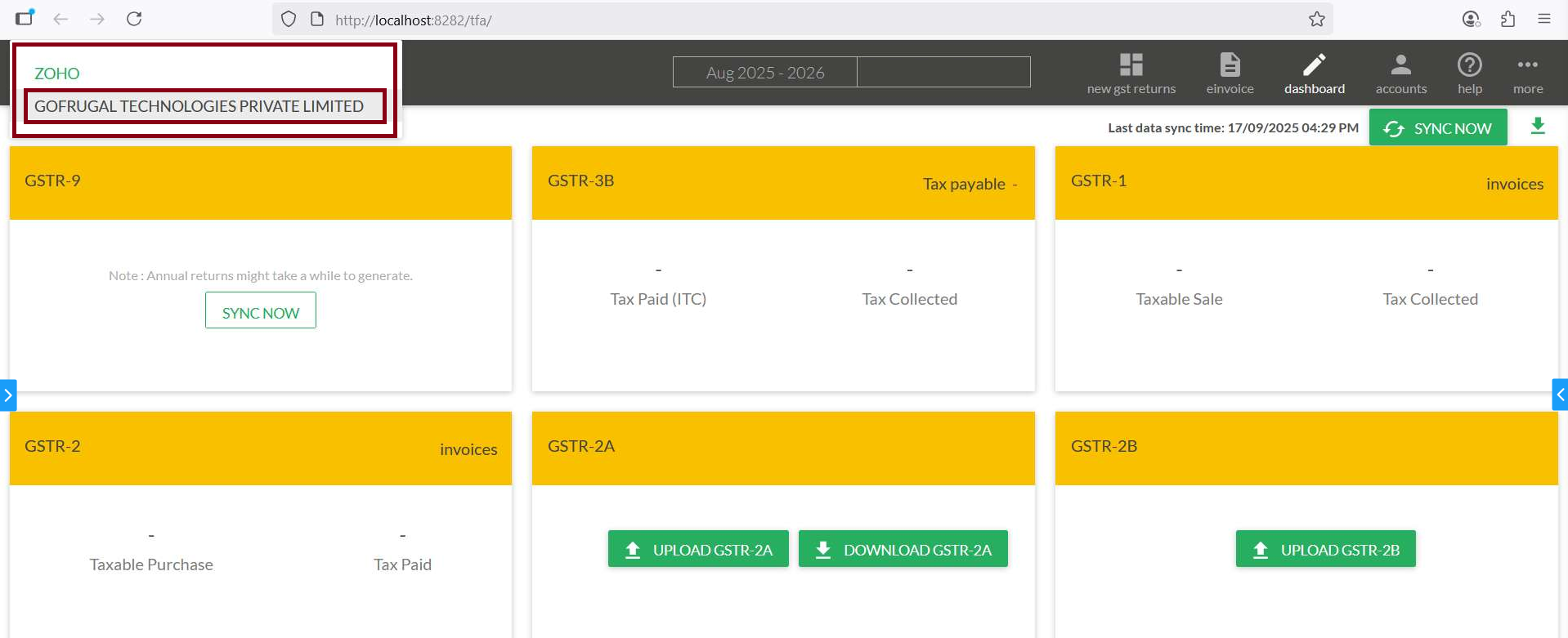Click the GSTR-2A card title
Viewport: 1568px width, 638px height.
point(581,446)
